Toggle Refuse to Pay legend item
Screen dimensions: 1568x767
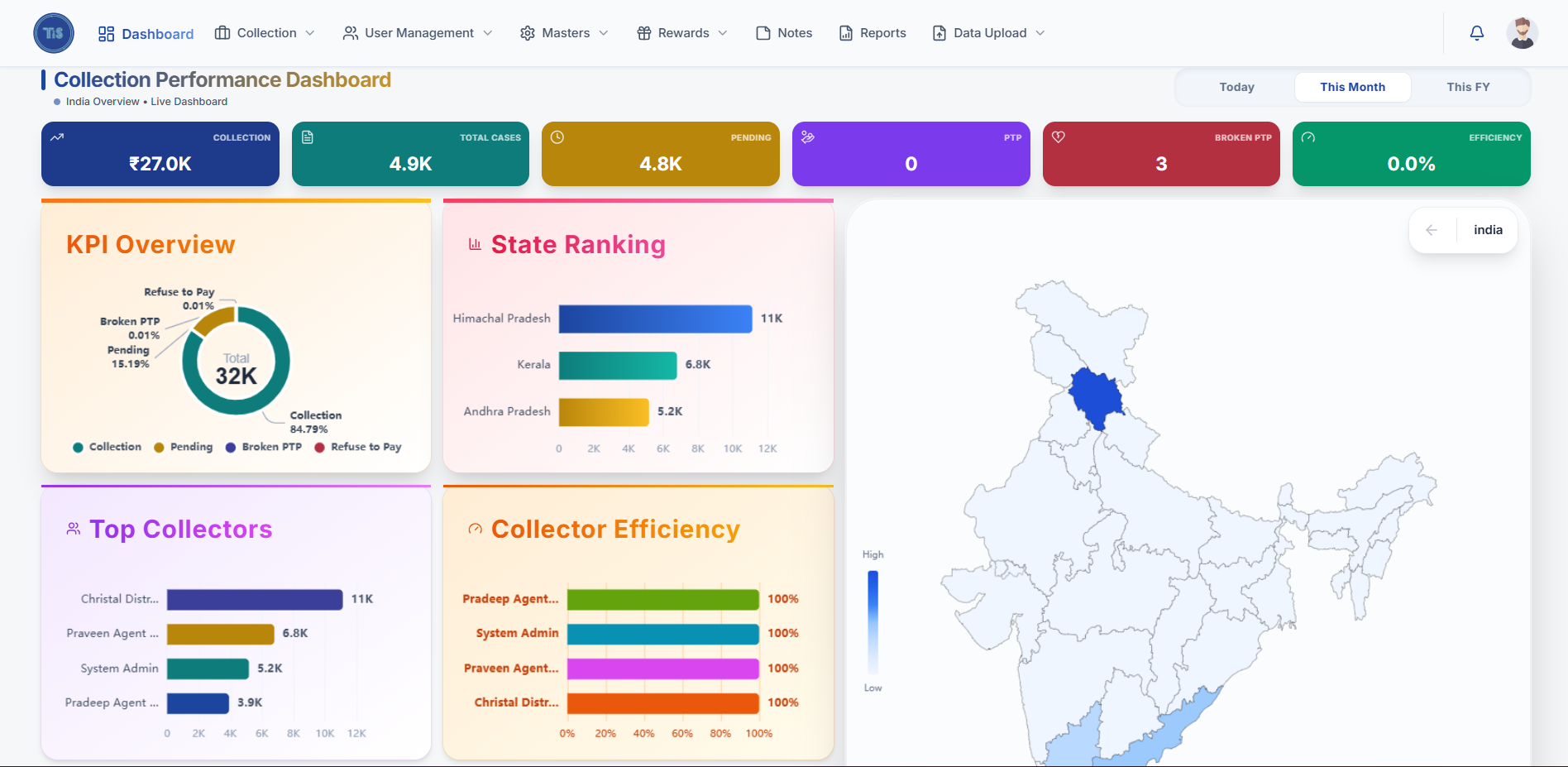(x=358, y=447)
